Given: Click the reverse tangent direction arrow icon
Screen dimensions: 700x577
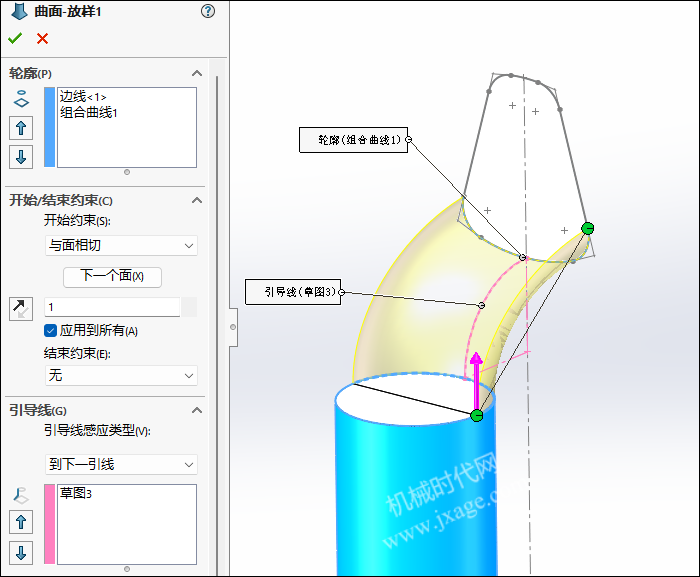Looking at the screenshot, I should pyautogui.click(x=21, y=308).
